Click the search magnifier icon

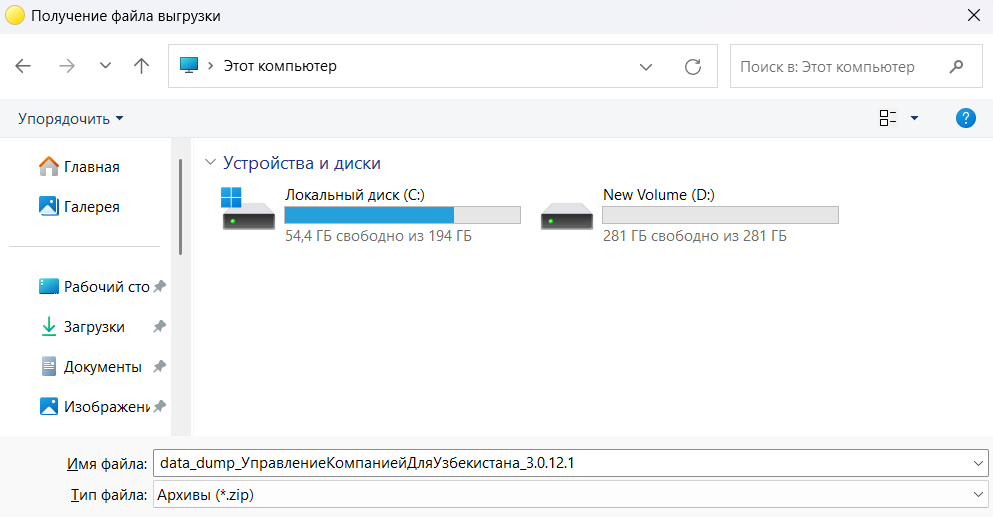pos(956,67)
